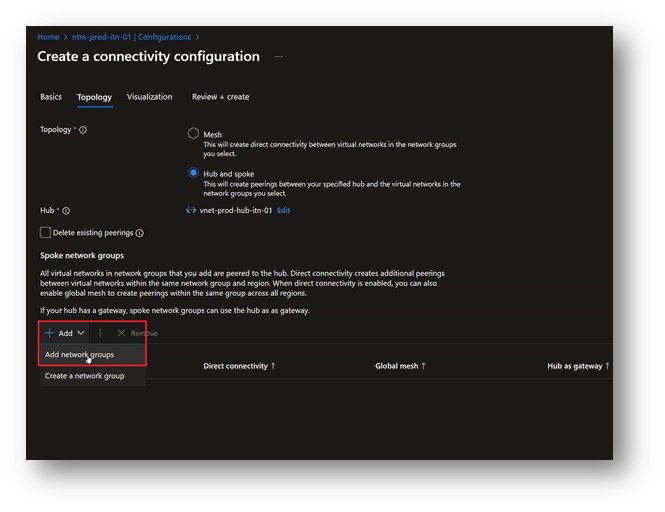Click the hub name vnet-prod-hub-itn-01

coord(236,210)
